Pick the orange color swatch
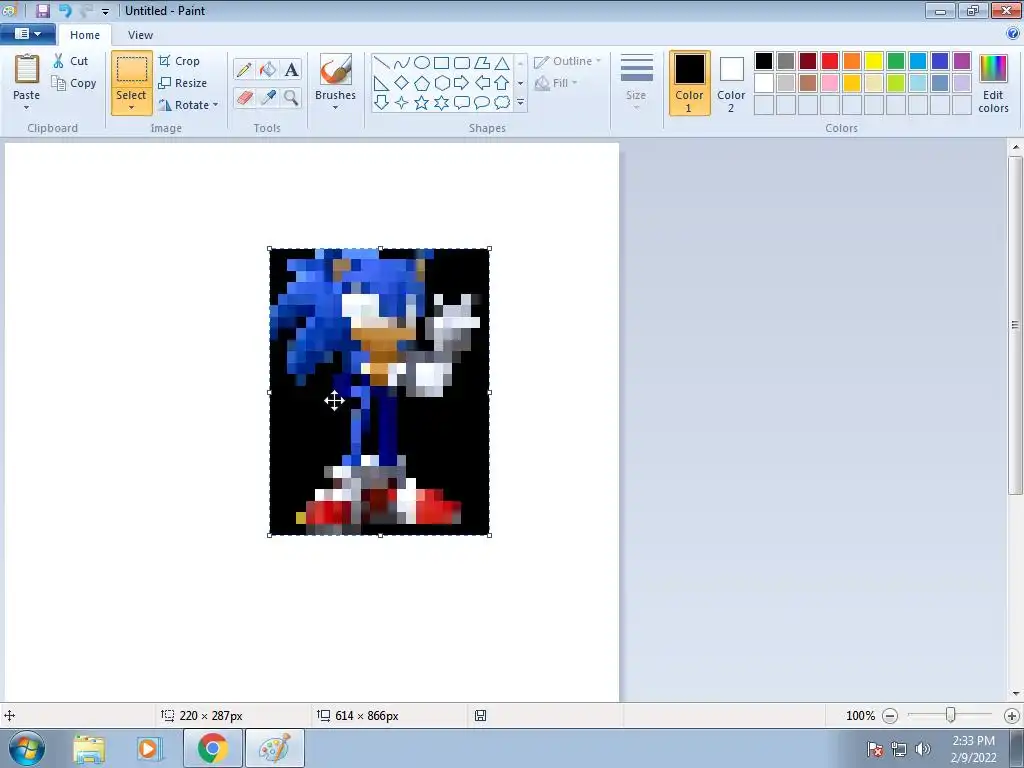This screenshot has width=1024, height=768. (x=852, y=61)
